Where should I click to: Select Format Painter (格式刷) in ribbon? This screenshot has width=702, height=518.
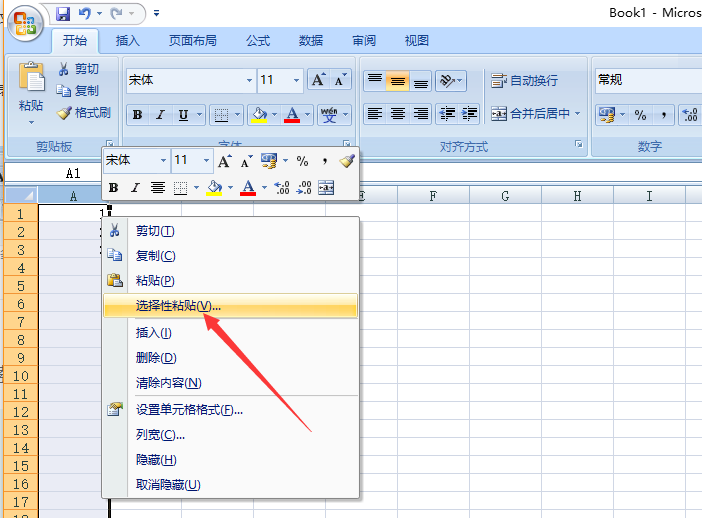pos(83,113)
